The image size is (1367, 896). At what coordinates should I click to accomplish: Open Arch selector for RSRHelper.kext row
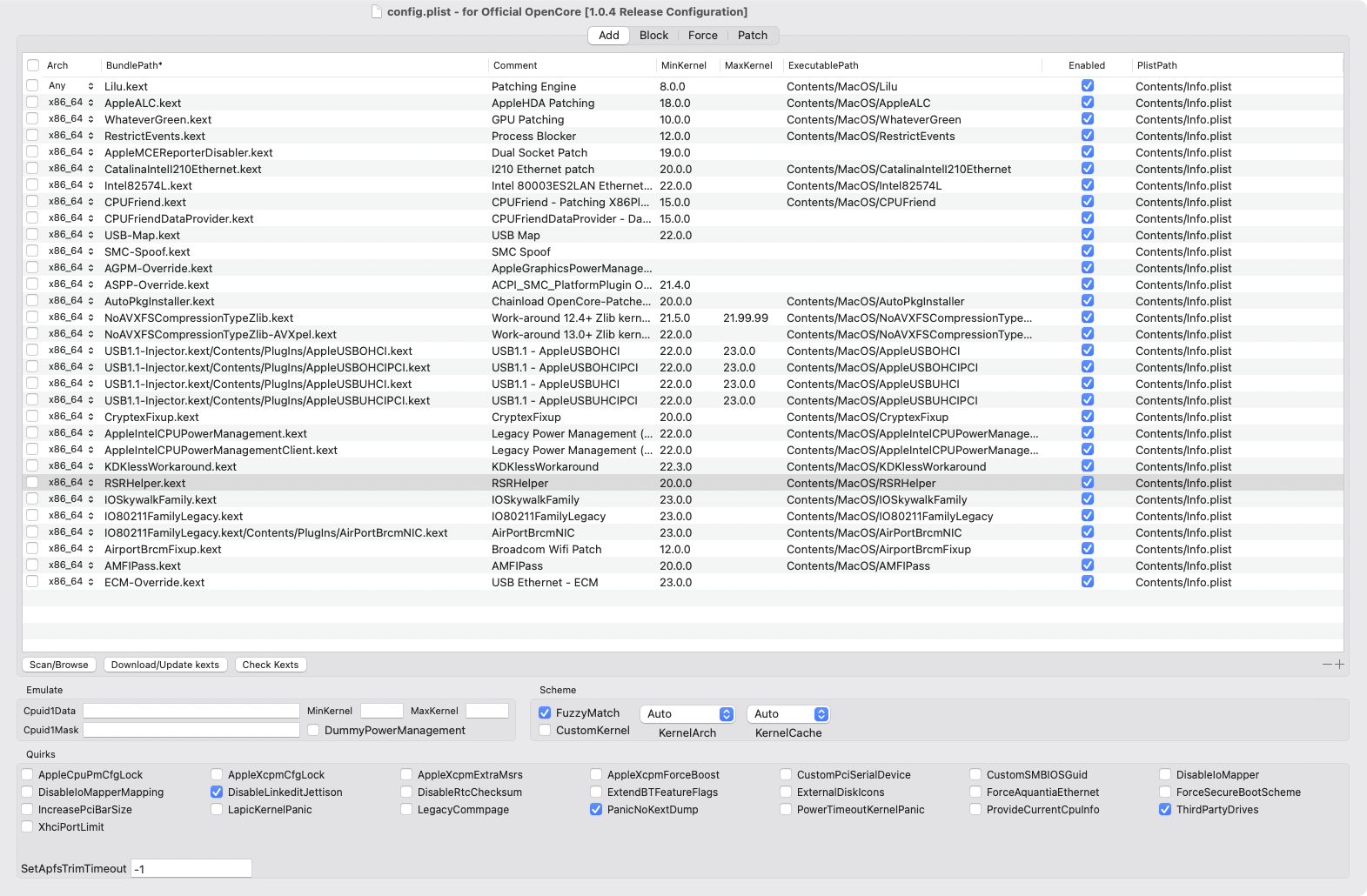(x=71, y=483)
